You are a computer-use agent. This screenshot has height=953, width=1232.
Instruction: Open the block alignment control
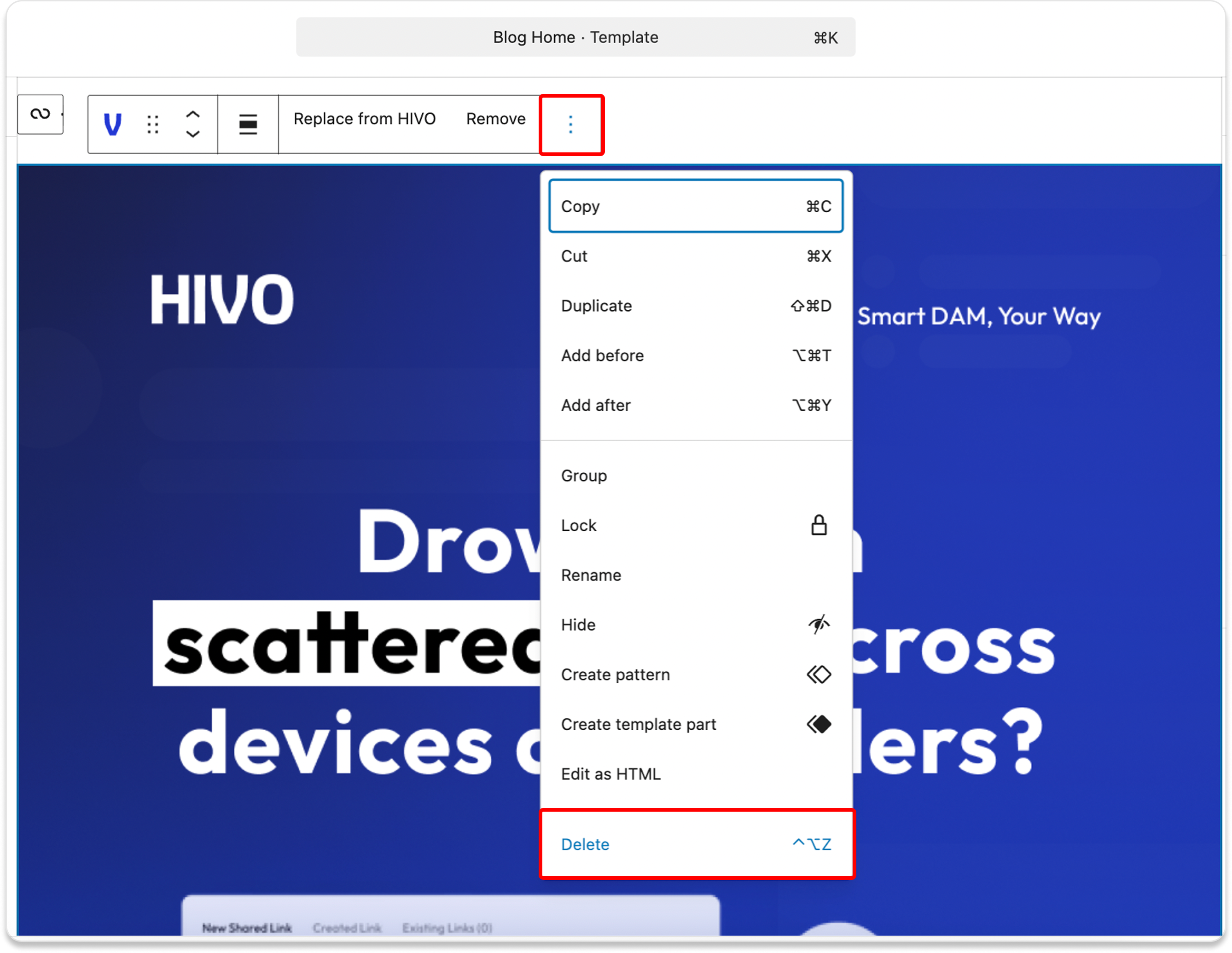tap(248, 124)
